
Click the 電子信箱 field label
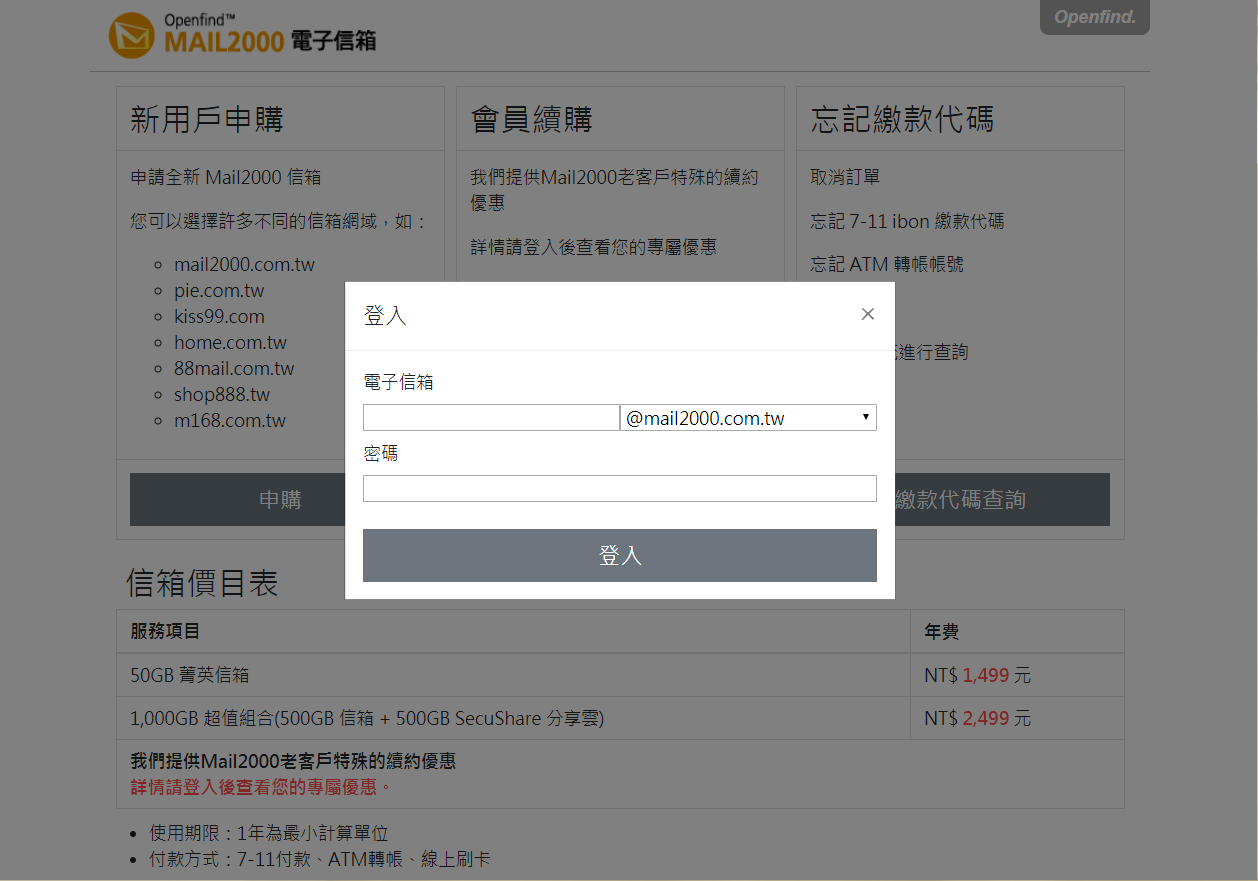tap(398, 382)
